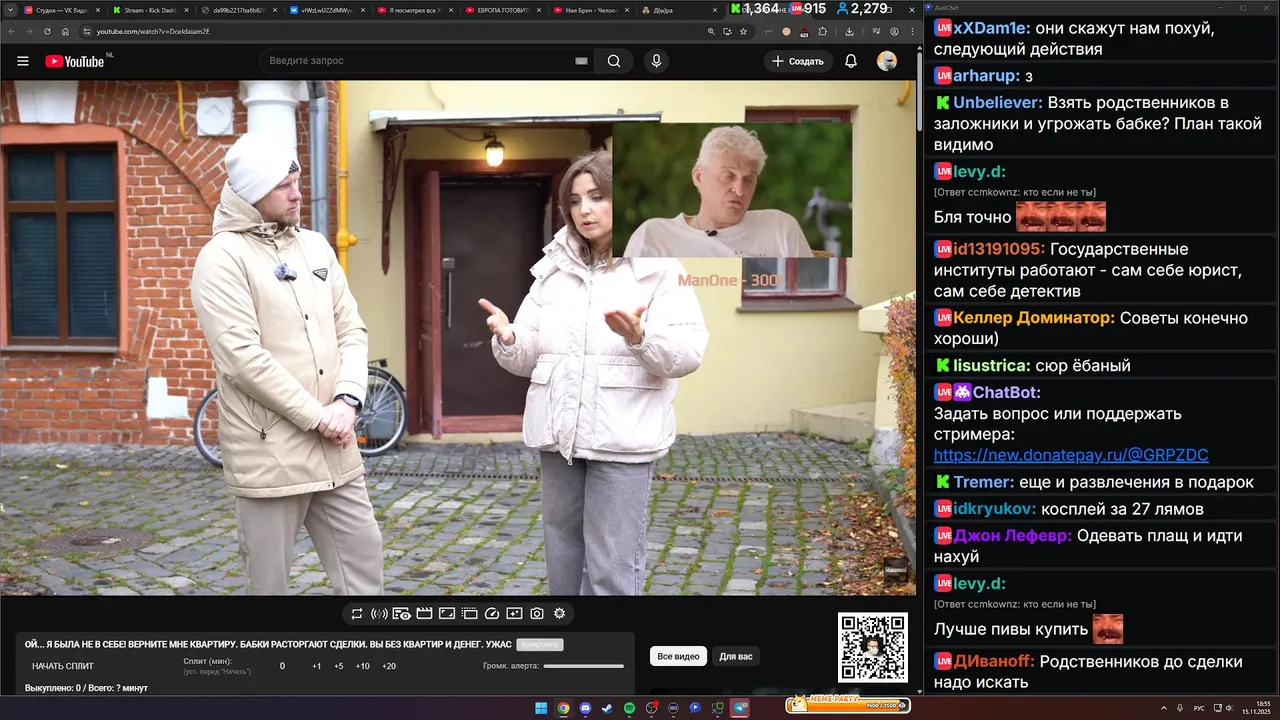This screenshot has width=1280, height=720.
Task: Reset the split minutes with 0
Action: coord(282,666)
